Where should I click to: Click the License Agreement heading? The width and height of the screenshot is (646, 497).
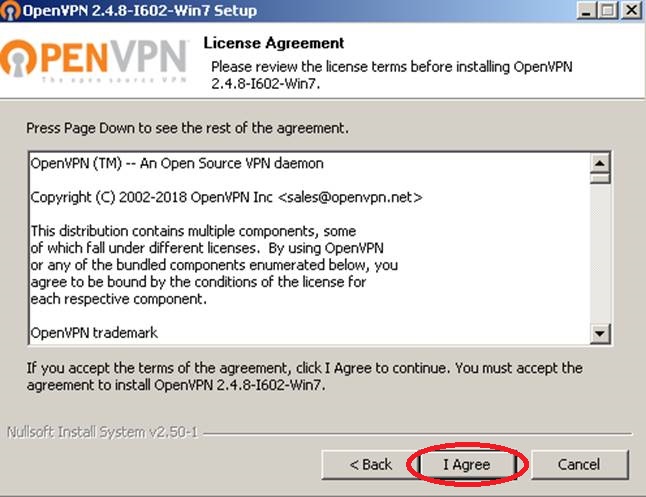click(x=274, y=43)
